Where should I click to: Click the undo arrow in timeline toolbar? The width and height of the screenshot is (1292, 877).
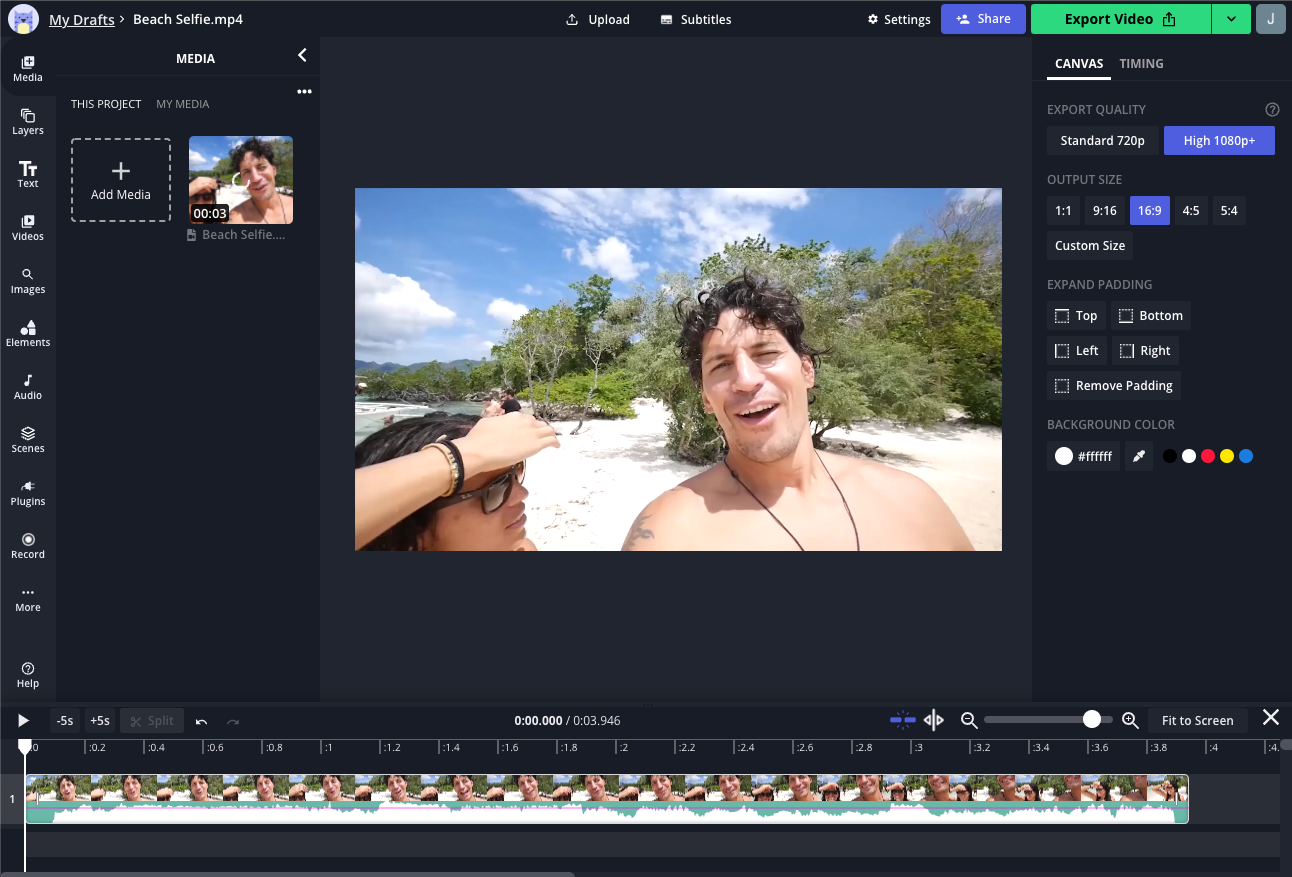(201, 721)
